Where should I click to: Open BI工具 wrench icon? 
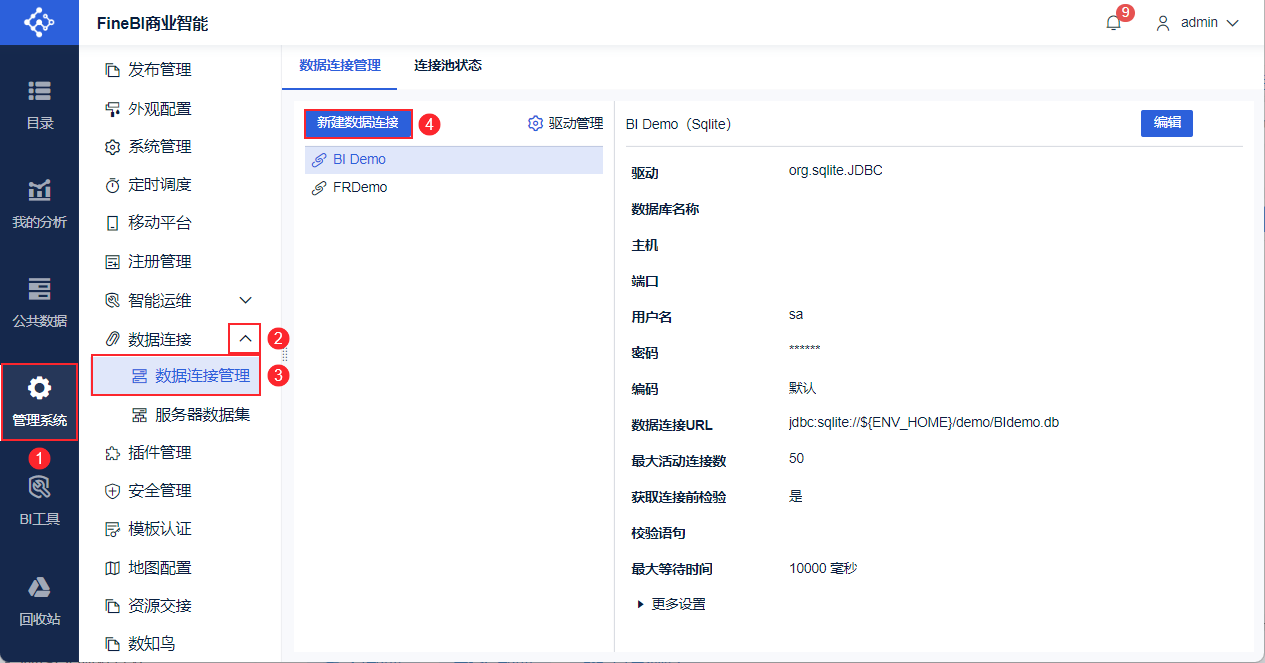(x=39, y=487)
